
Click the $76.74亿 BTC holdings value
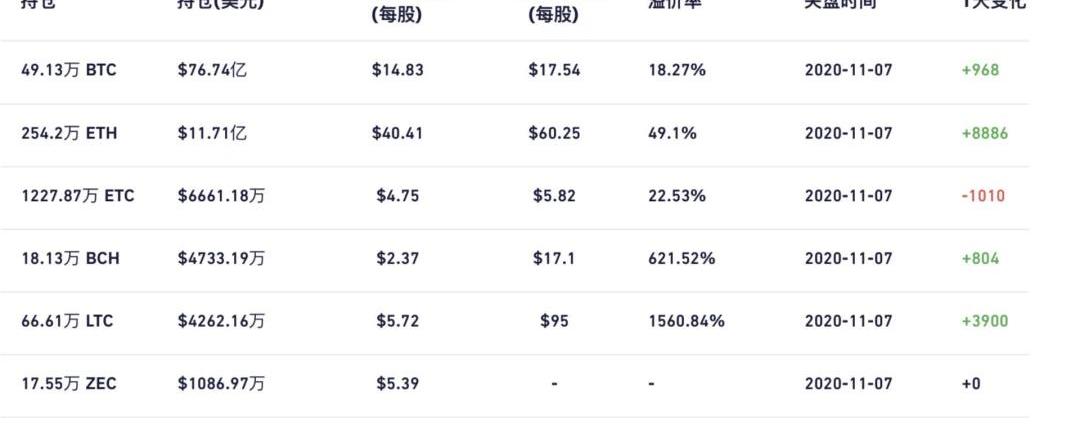[212, 70]
